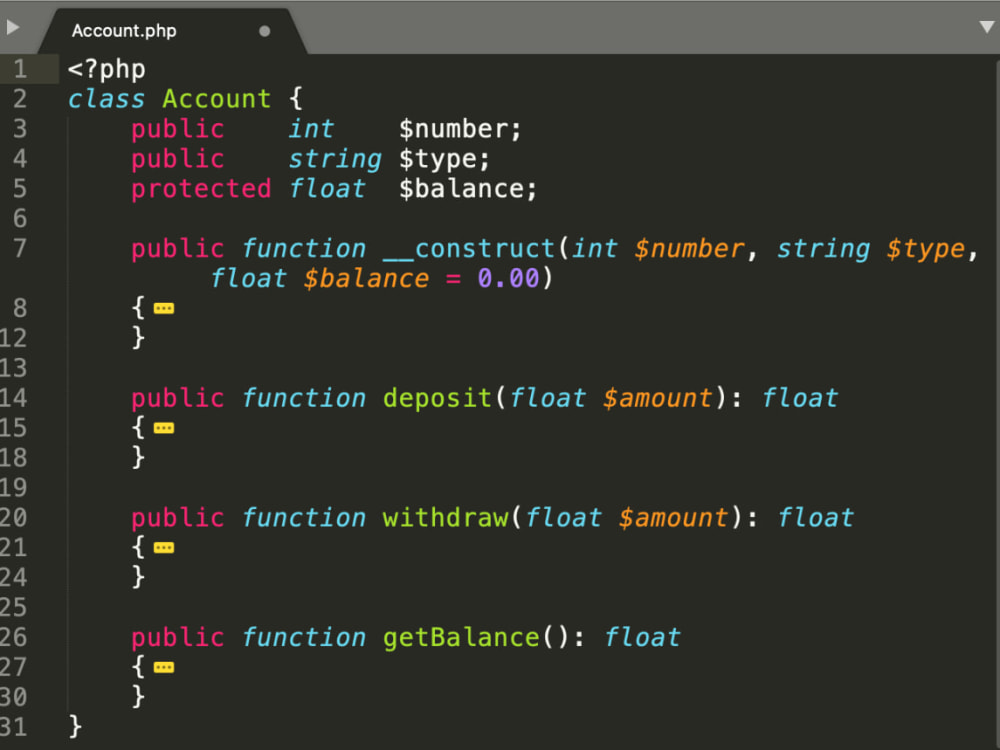The width and height of the screenshot is (1000, 750).
Task: Click the protected keyword
Action: tap(201, 189)
